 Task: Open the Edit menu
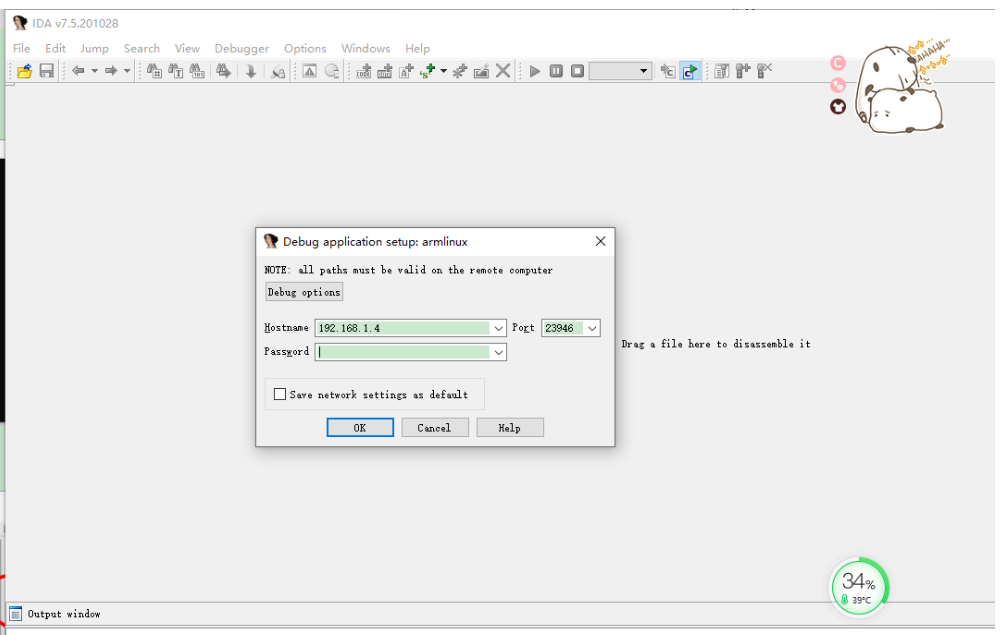(x=55, y=49)
